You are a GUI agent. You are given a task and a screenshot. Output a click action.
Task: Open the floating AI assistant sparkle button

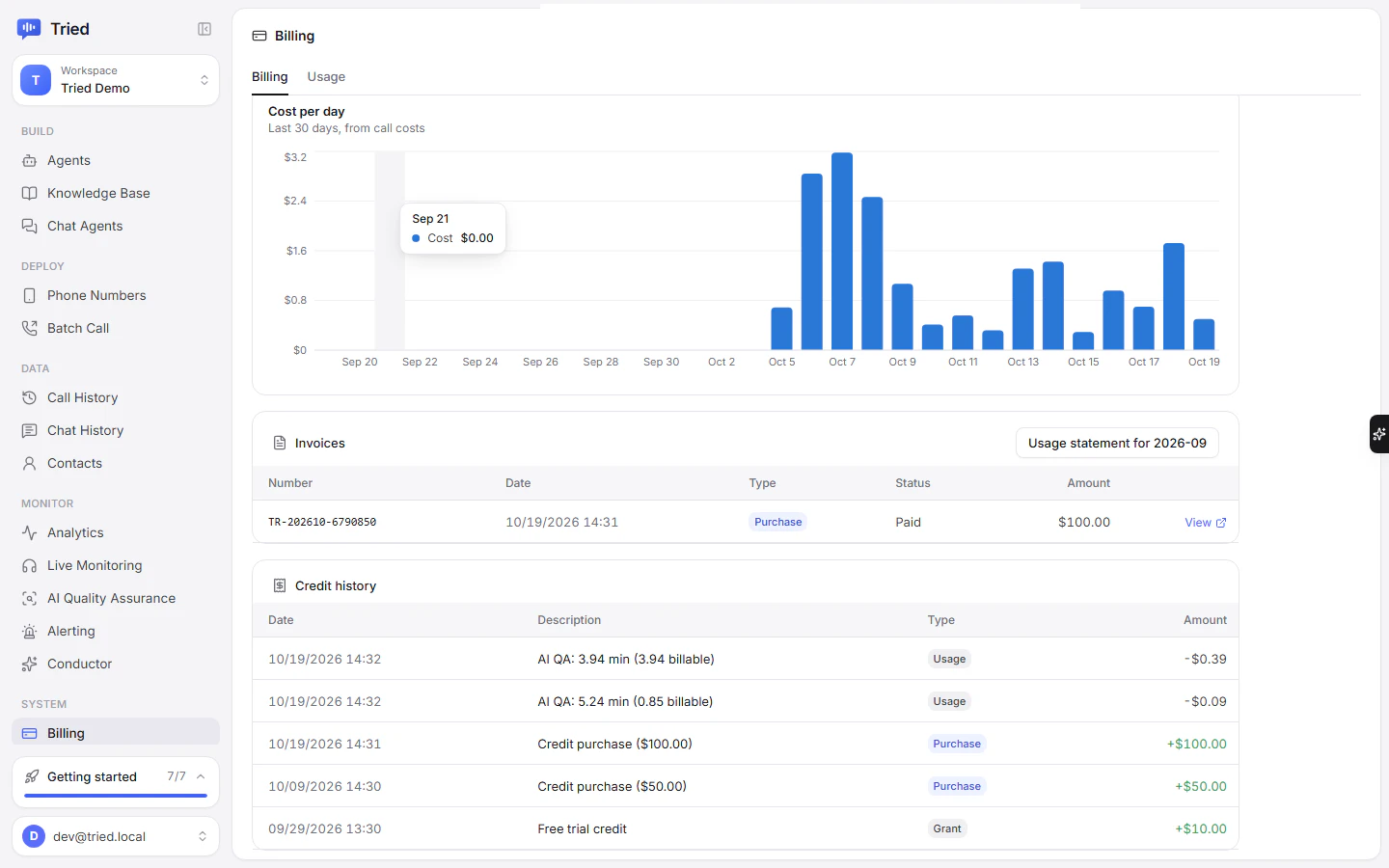pyautogui.click(x=1379, y=434)
